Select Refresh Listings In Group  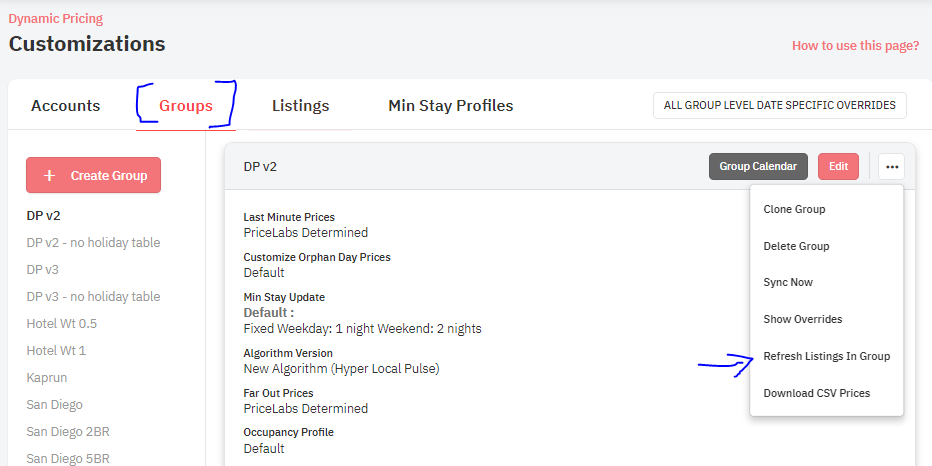point(826,357)
